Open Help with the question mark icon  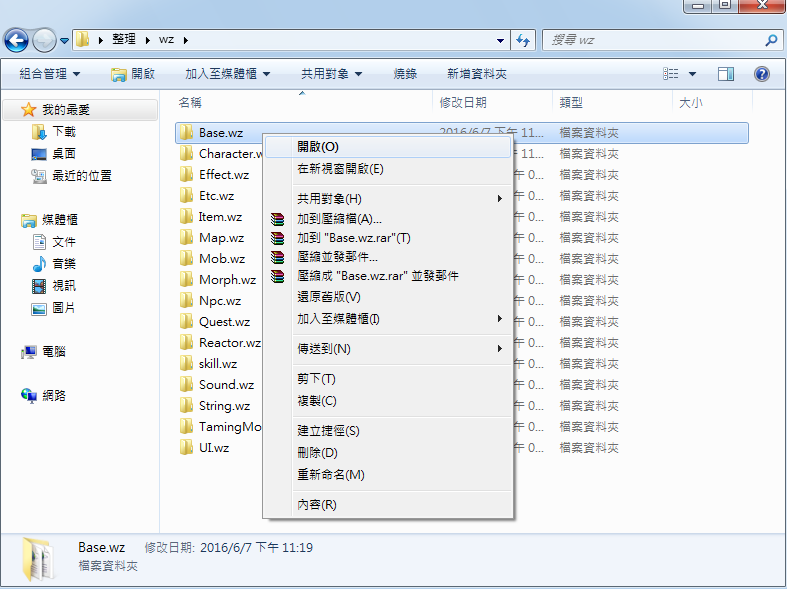[761, 74]
